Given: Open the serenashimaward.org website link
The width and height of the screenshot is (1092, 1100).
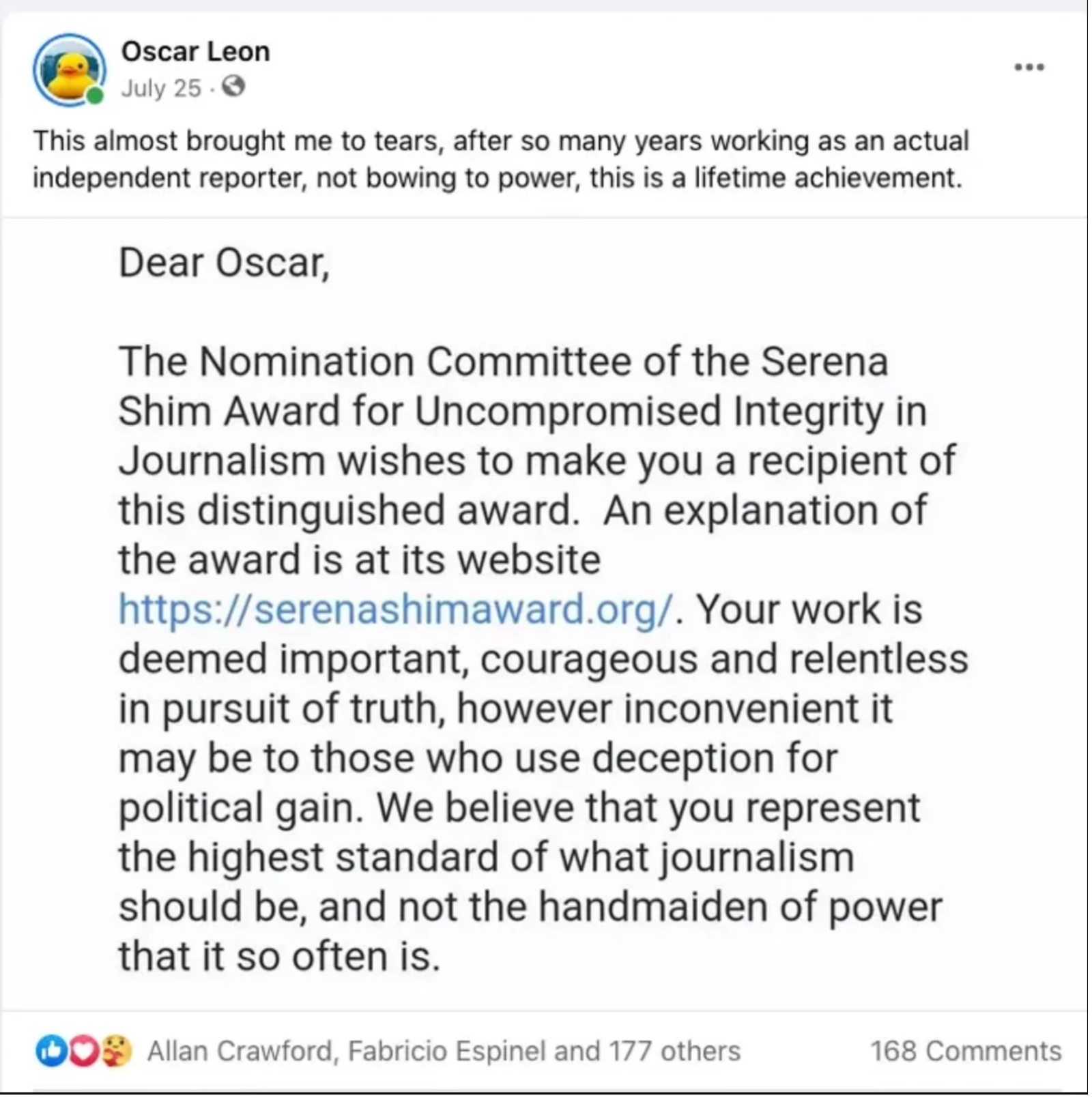Looking at the screenshot, I should point(396,609).
